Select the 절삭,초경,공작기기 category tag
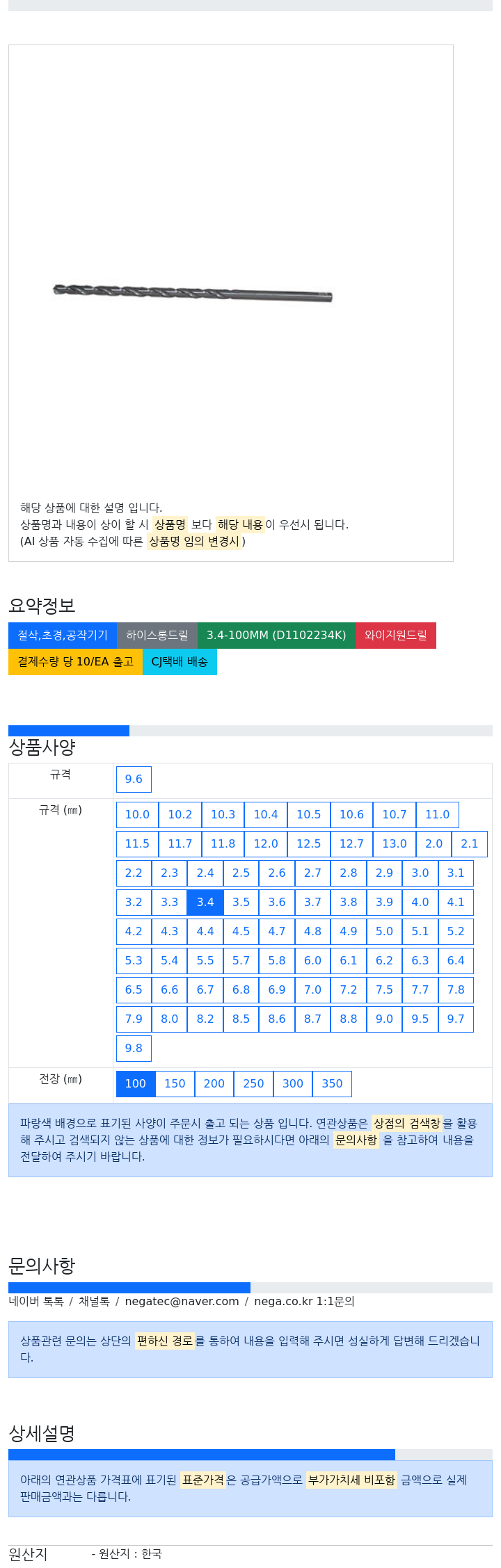This screenshot has height=1568, width=501. tap(63, 636)
